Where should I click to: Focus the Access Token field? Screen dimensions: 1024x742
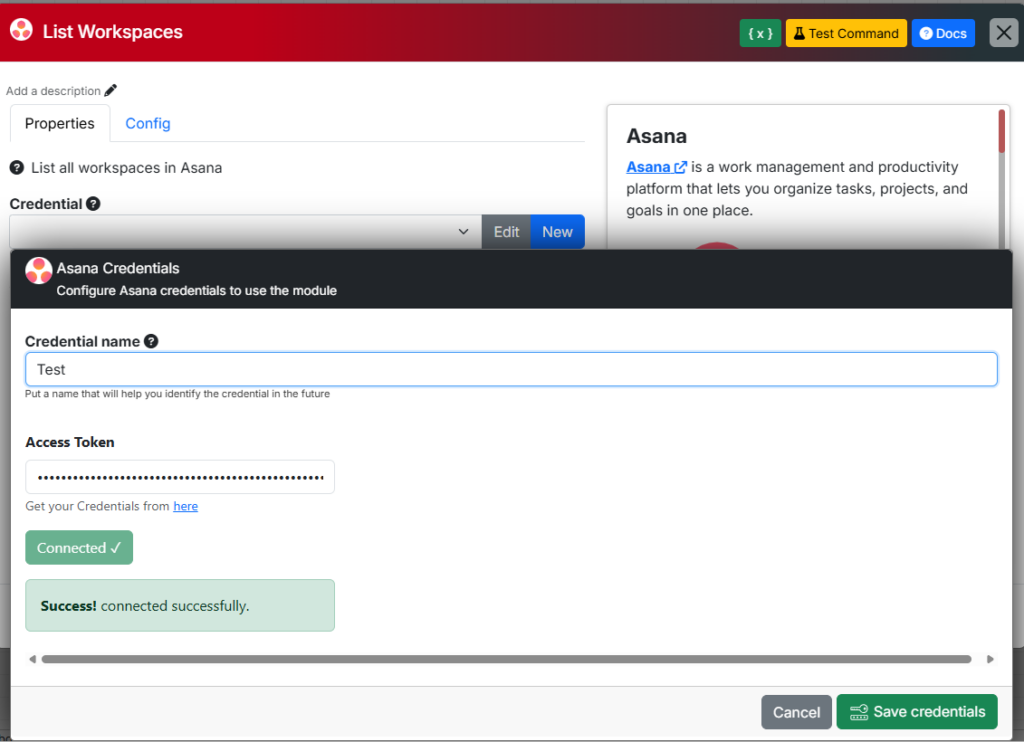[180, 477]
